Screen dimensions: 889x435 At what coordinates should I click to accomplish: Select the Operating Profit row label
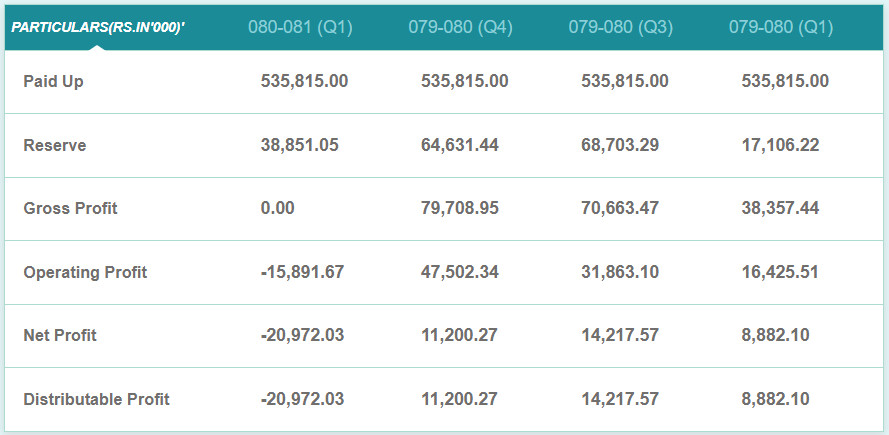(x=85, y=273)
